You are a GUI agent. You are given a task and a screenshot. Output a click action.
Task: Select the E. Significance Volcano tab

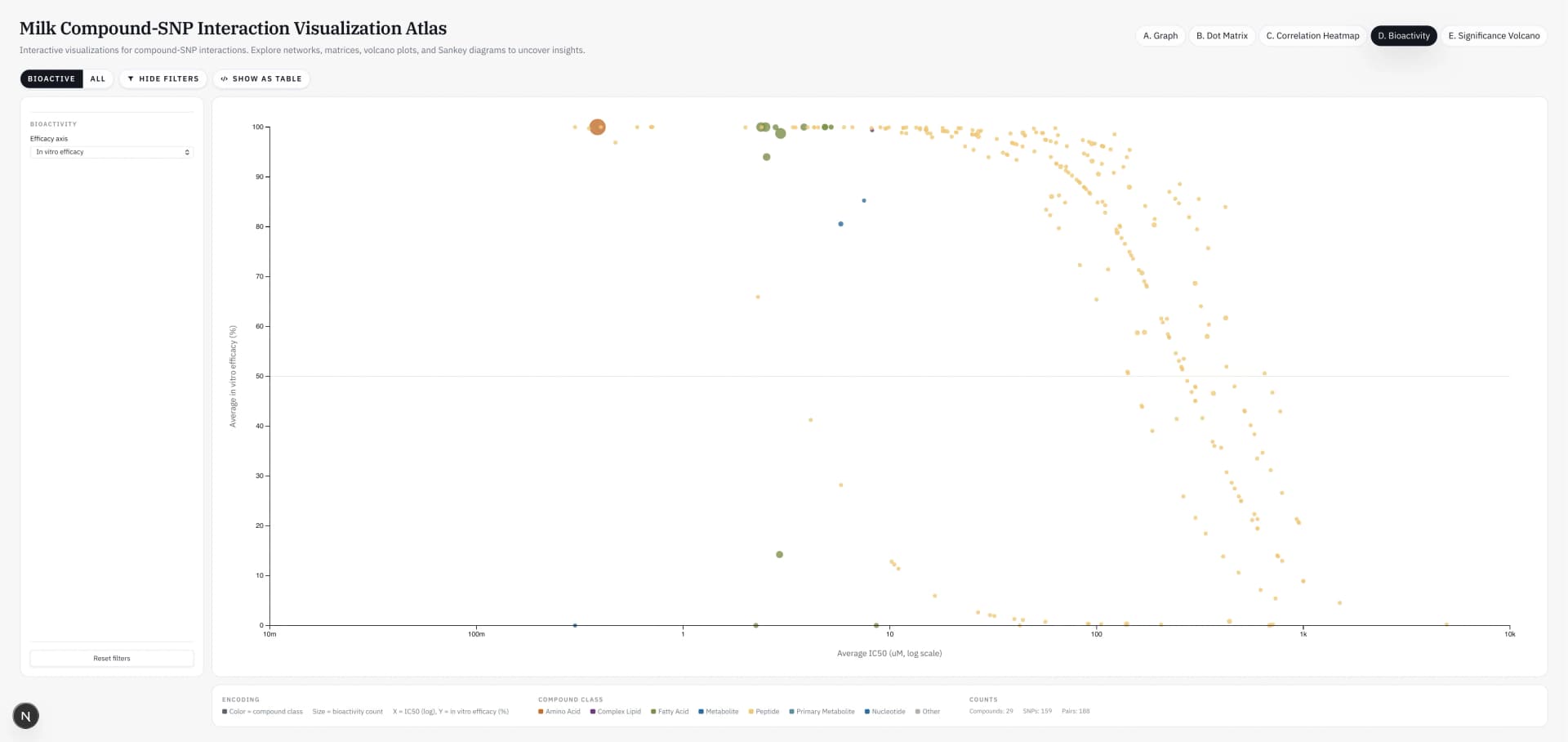[1494, 36]
